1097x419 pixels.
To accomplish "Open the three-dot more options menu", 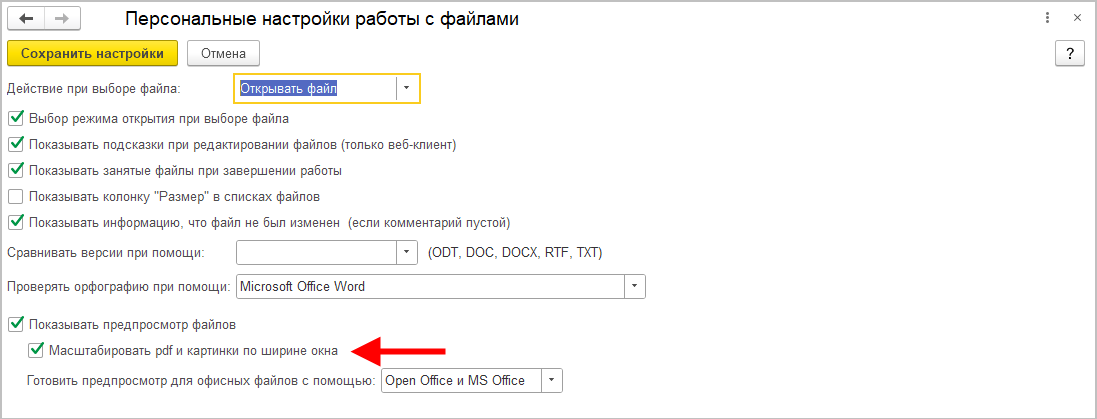I will click(x=1046, y=19).
